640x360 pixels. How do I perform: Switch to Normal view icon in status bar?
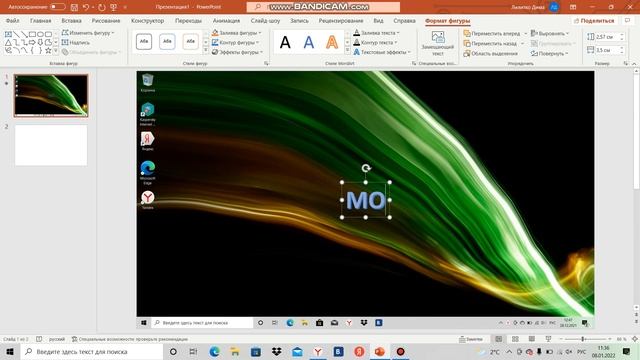coord(499,339)
